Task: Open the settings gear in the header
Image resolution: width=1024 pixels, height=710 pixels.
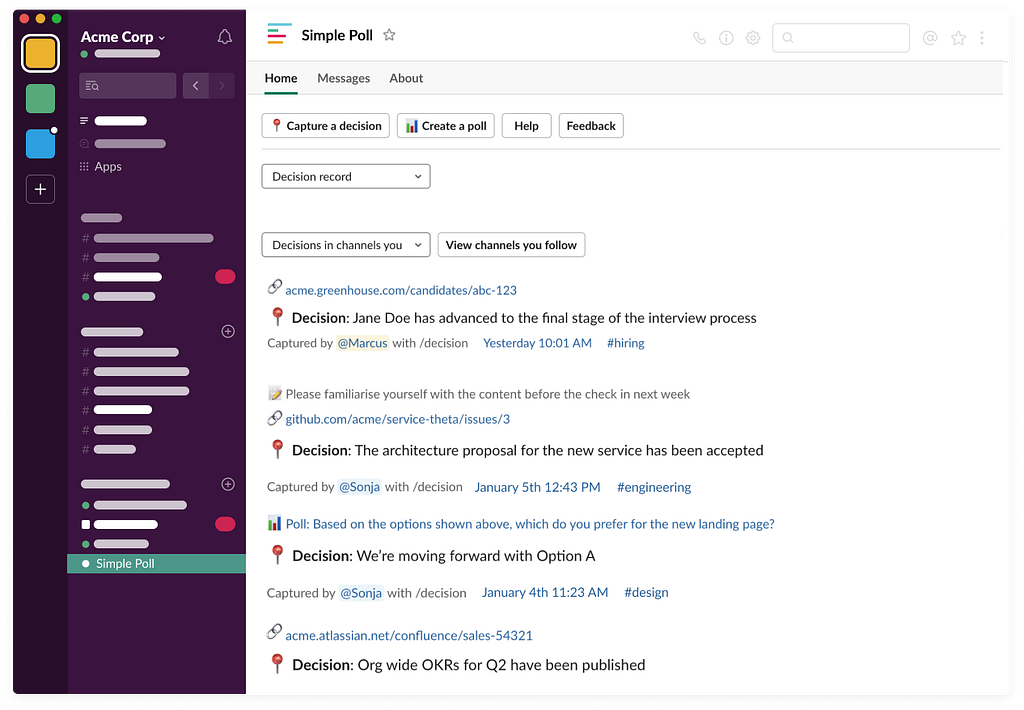Action: [753, 38]
